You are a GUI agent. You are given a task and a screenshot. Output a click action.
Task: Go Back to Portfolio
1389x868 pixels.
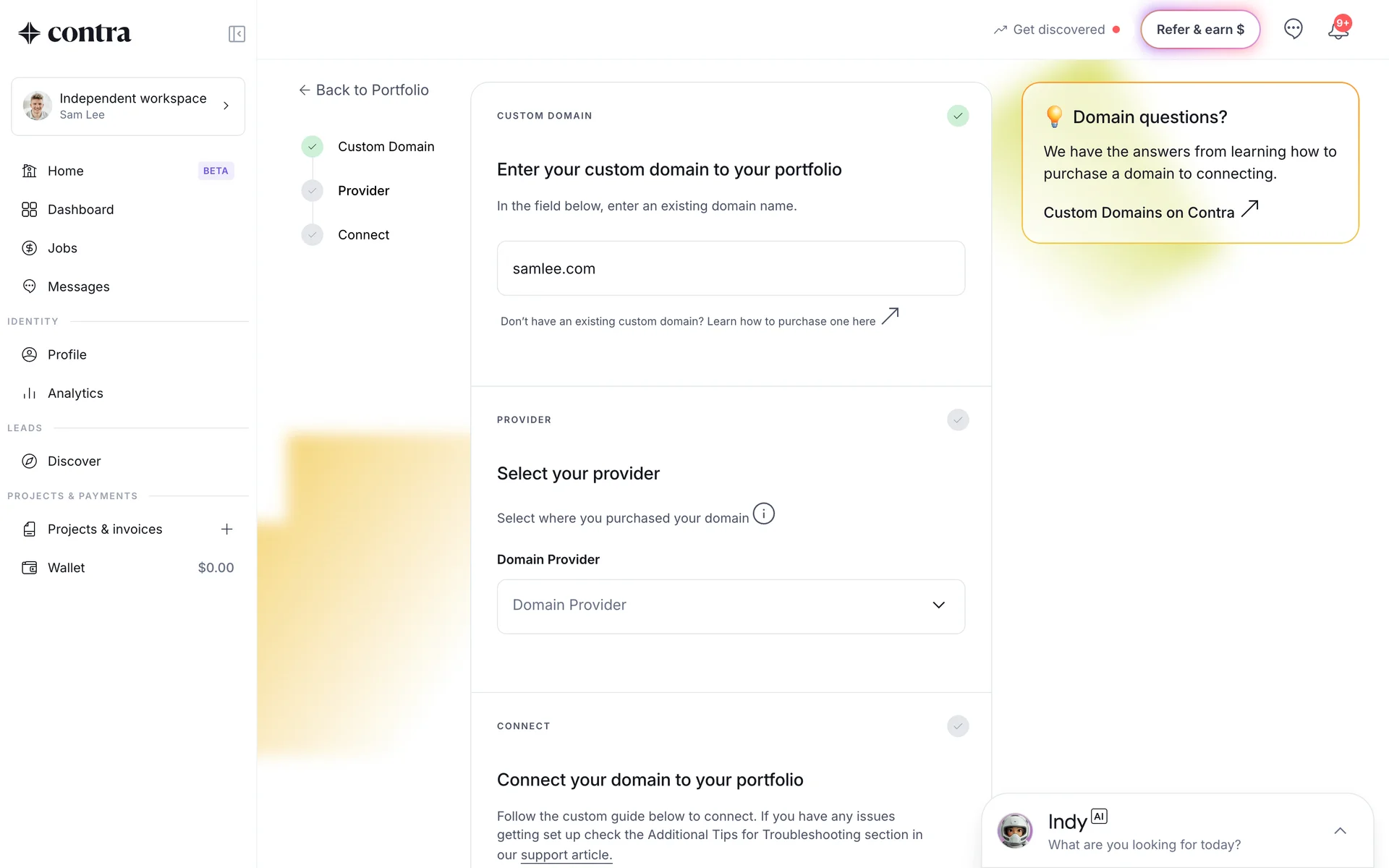(364, 90)
